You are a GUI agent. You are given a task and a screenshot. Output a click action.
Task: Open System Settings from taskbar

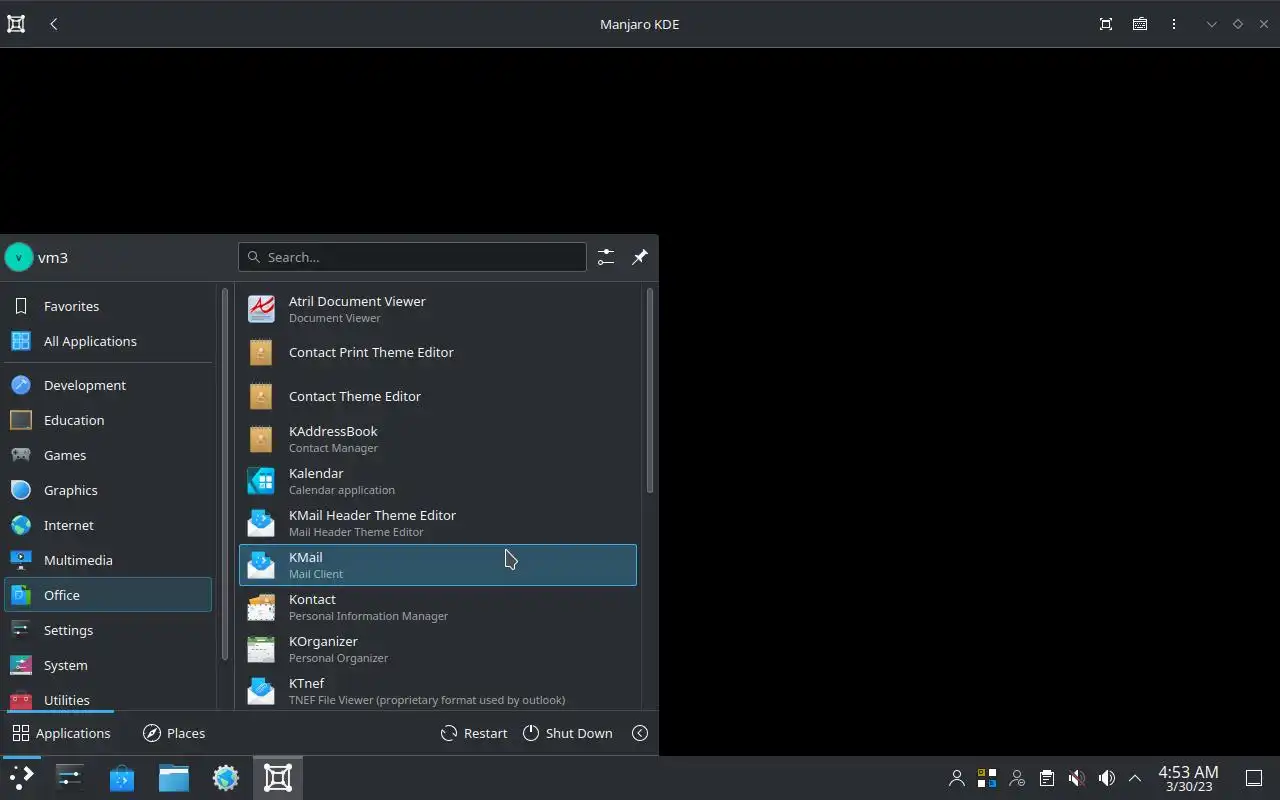(69, 778)
